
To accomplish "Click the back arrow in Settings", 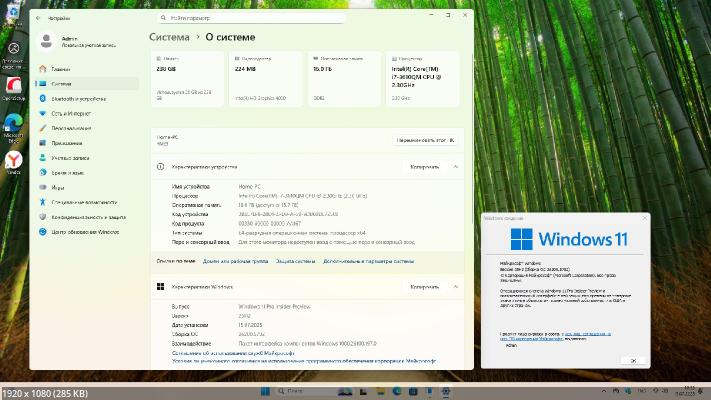I will pyautogui.click(x=38, y=18).
